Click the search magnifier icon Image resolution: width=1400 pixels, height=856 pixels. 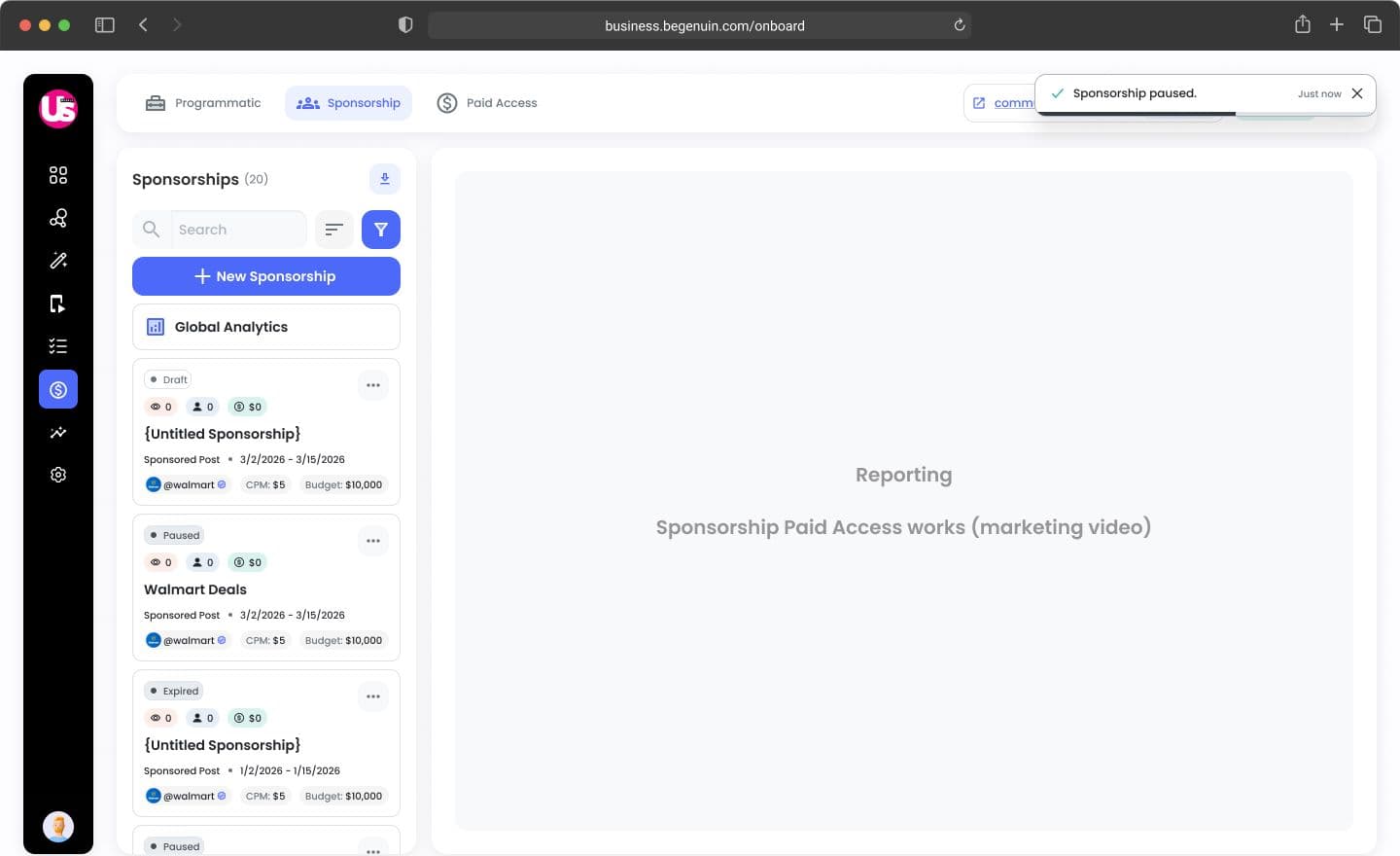[x=151, y=230]
